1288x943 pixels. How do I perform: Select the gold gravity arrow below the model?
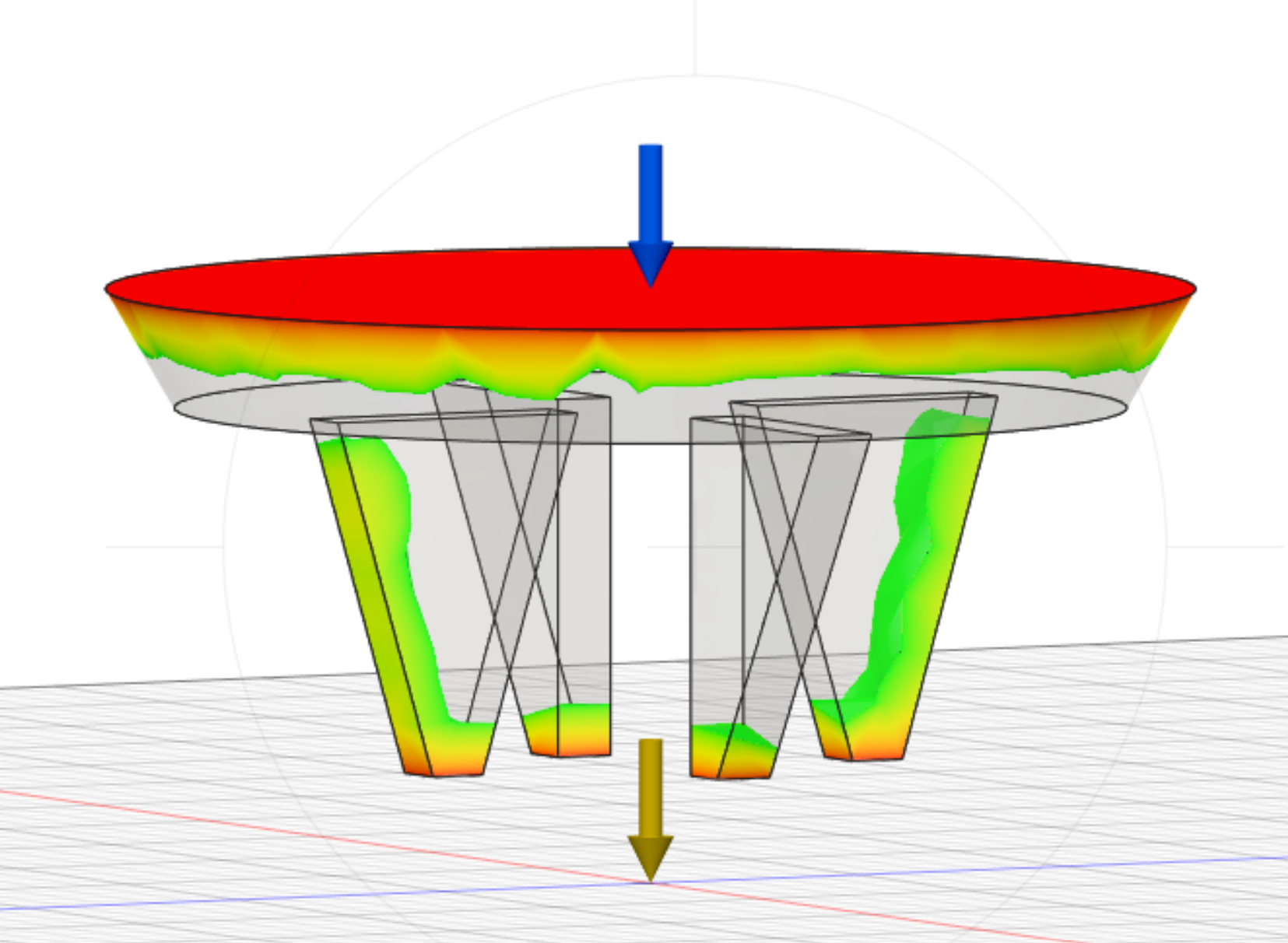click(x=651, y=810)
